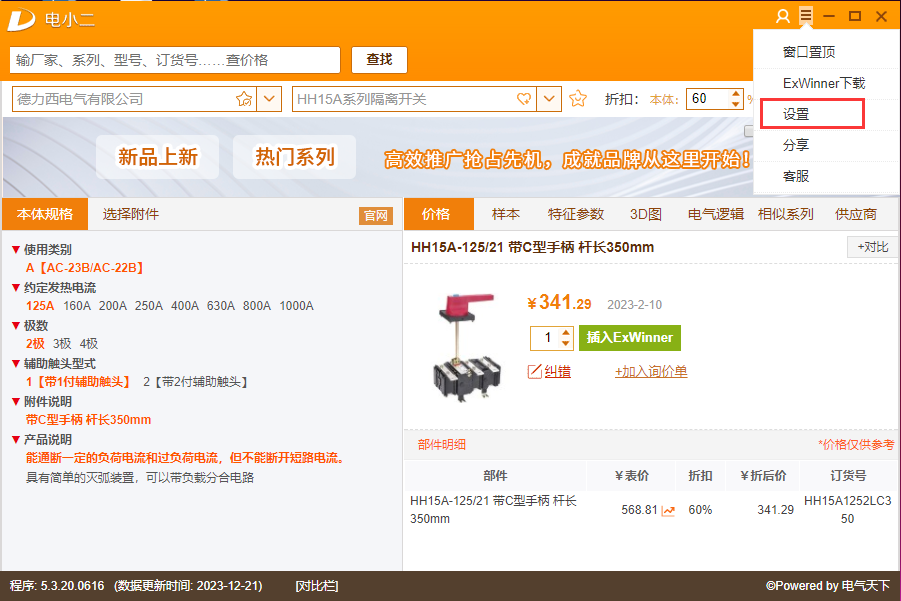Switch to the 本体规格 tab
Screen dimensions: 901x601
[x=45, y=214]
